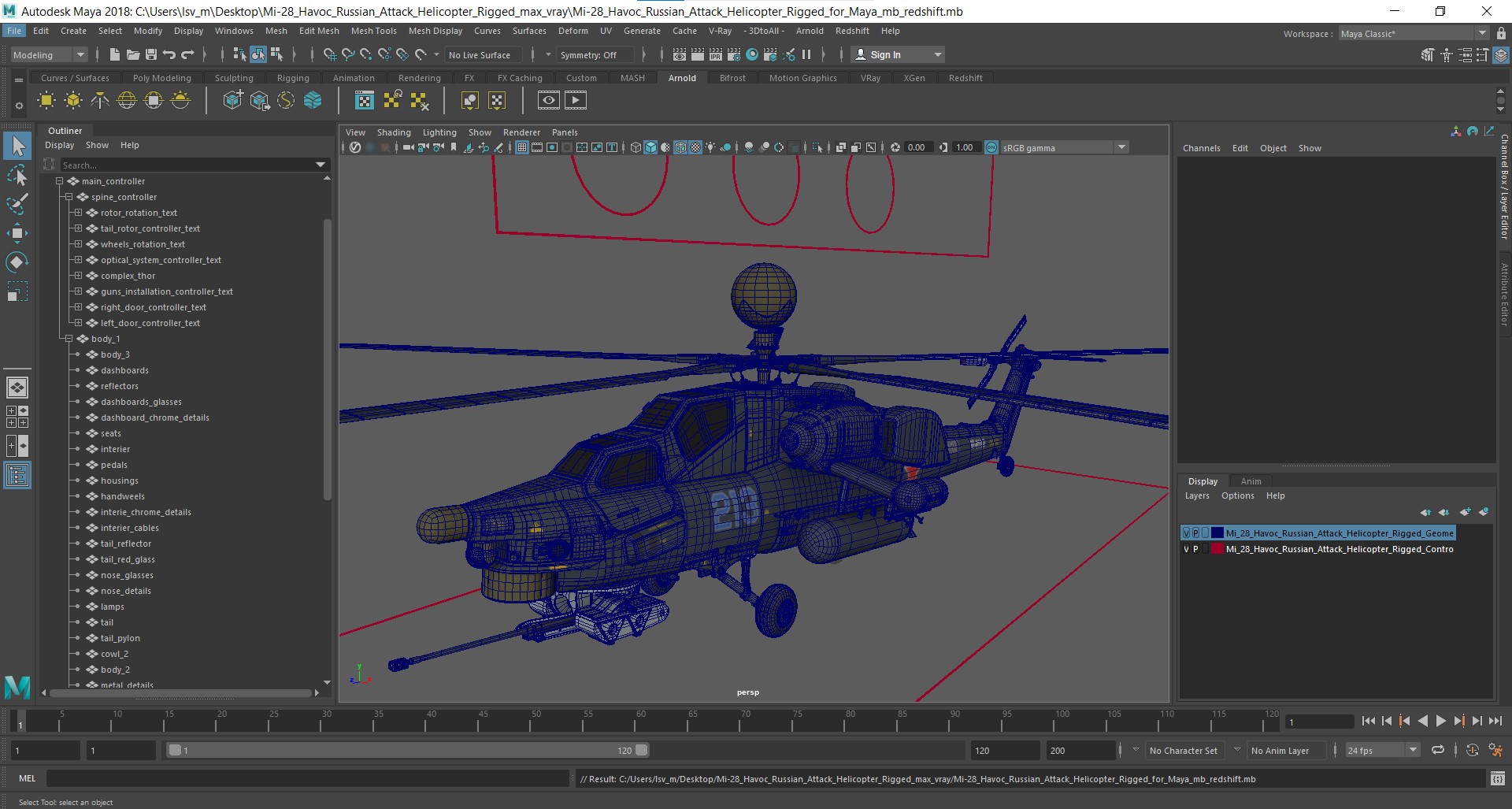The image size is (1512, 809).
Task: Select the arrow Select tool in toolbox
Action: coord(17,146)
